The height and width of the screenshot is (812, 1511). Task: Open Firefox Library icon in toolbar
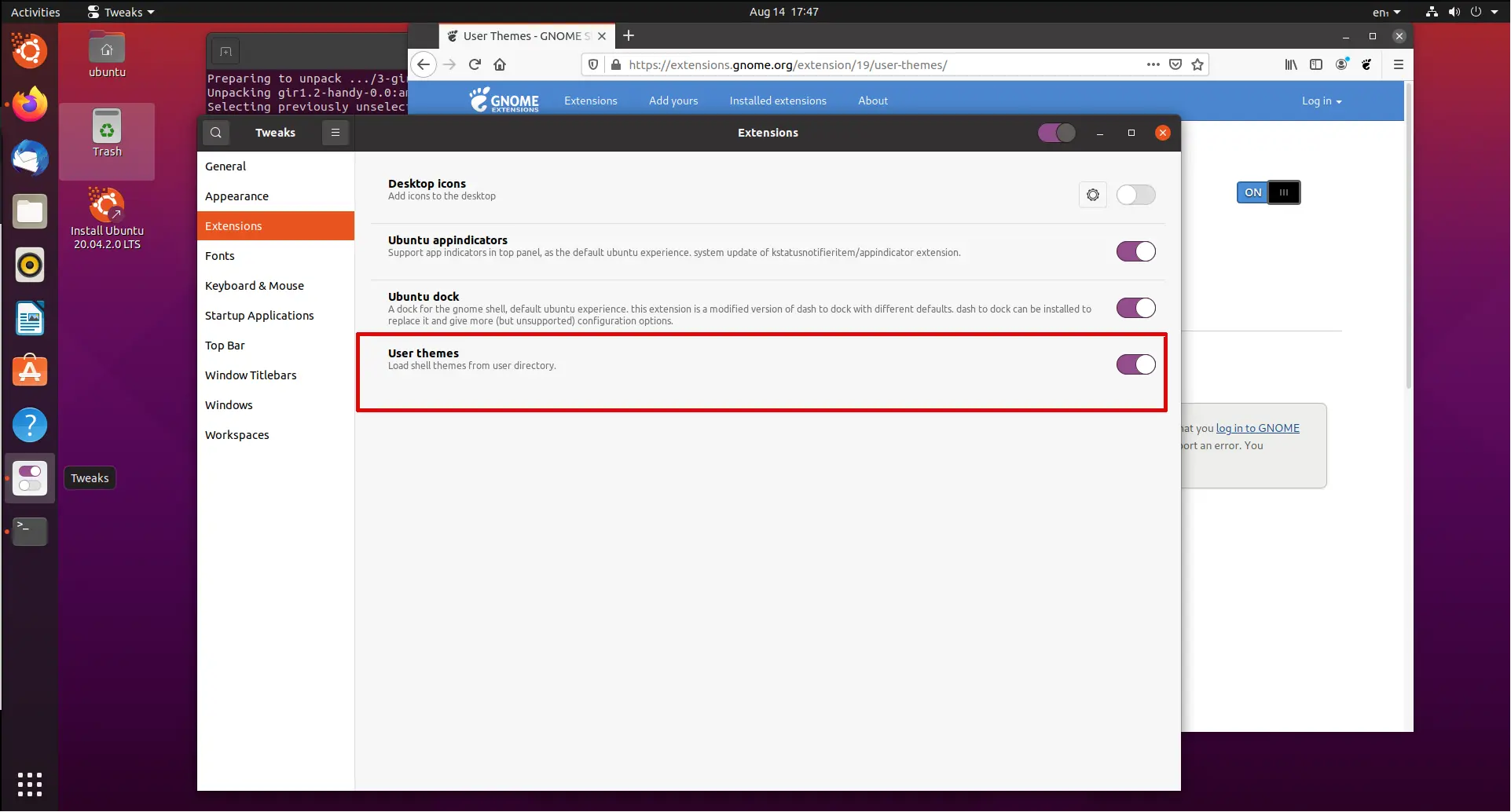pos(1291,64)
